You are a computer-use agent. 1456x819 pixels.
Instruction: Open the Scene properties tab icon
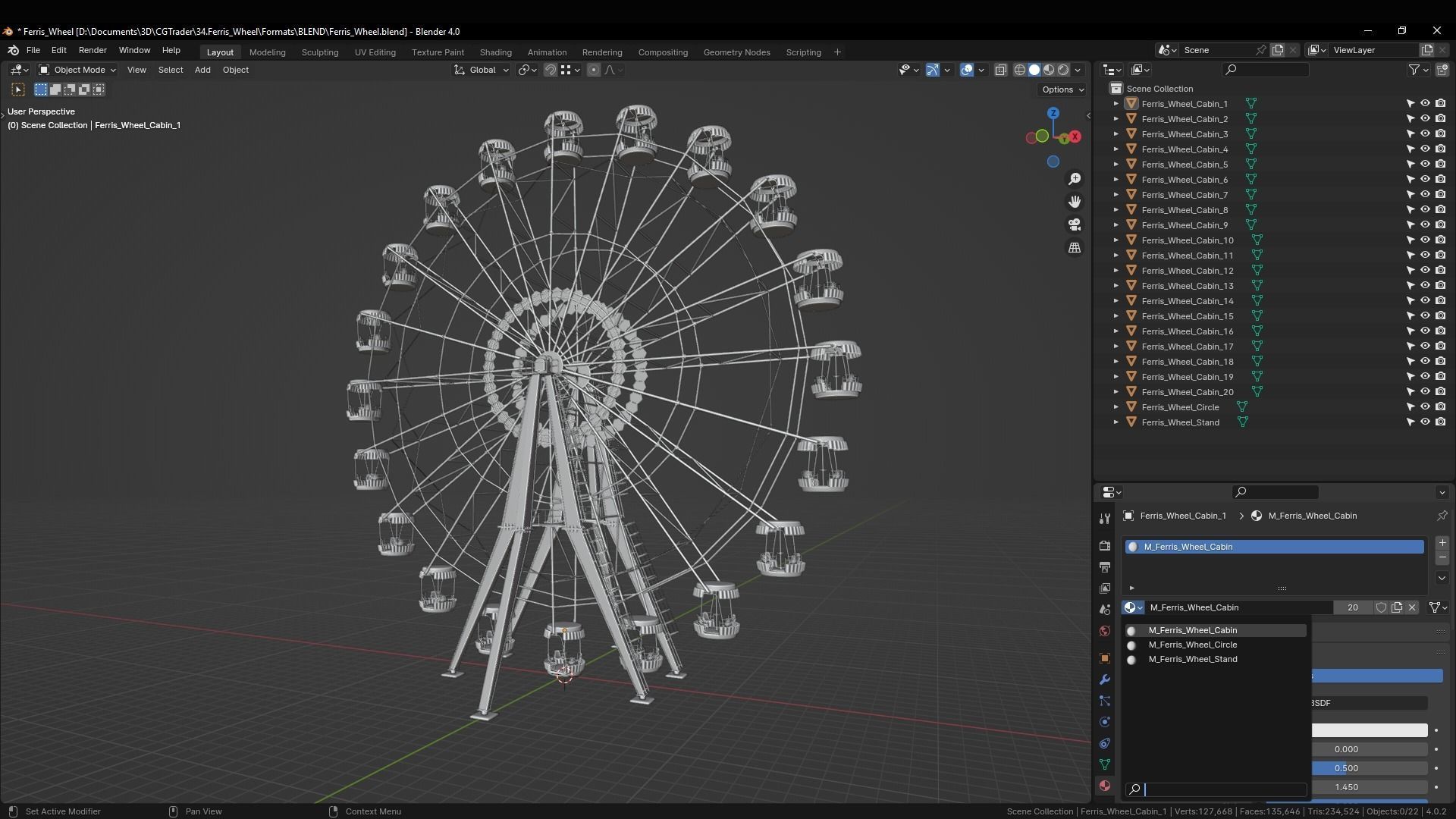click(x=1105, y=610)
